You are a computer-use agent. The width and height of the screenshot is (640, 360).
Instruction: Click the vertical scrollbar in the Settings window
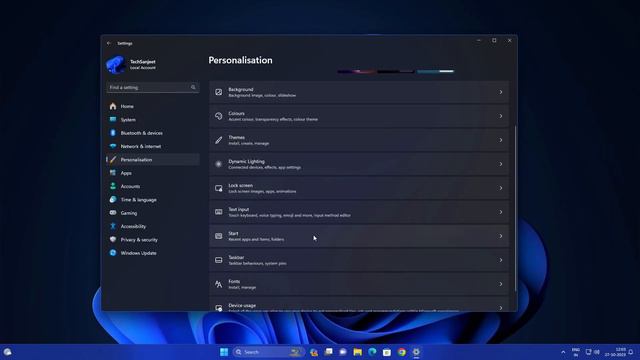pyautogui.click(x=515, y=208)
